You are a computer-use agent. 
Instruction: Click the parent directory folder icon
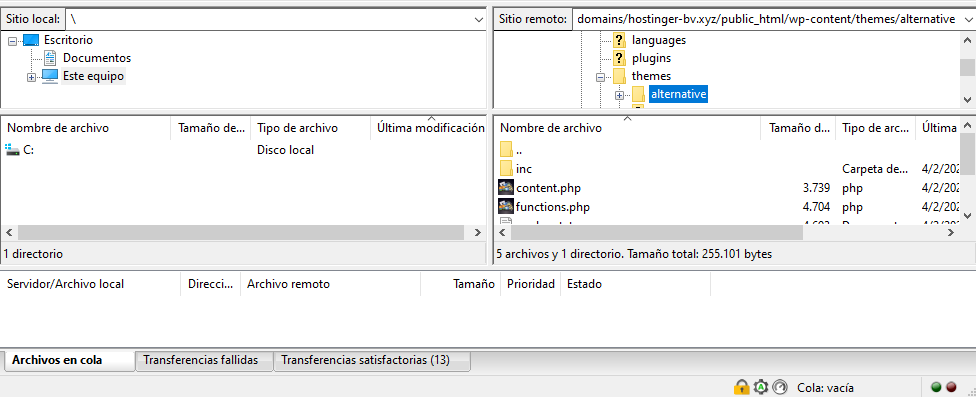(x=506, y=150)
